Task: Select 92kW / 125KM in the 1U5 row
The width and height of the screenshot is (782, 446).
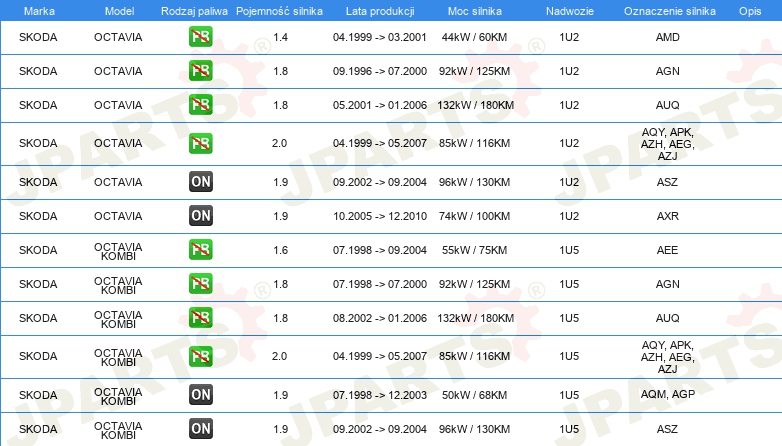Action: tap(474, 284)
